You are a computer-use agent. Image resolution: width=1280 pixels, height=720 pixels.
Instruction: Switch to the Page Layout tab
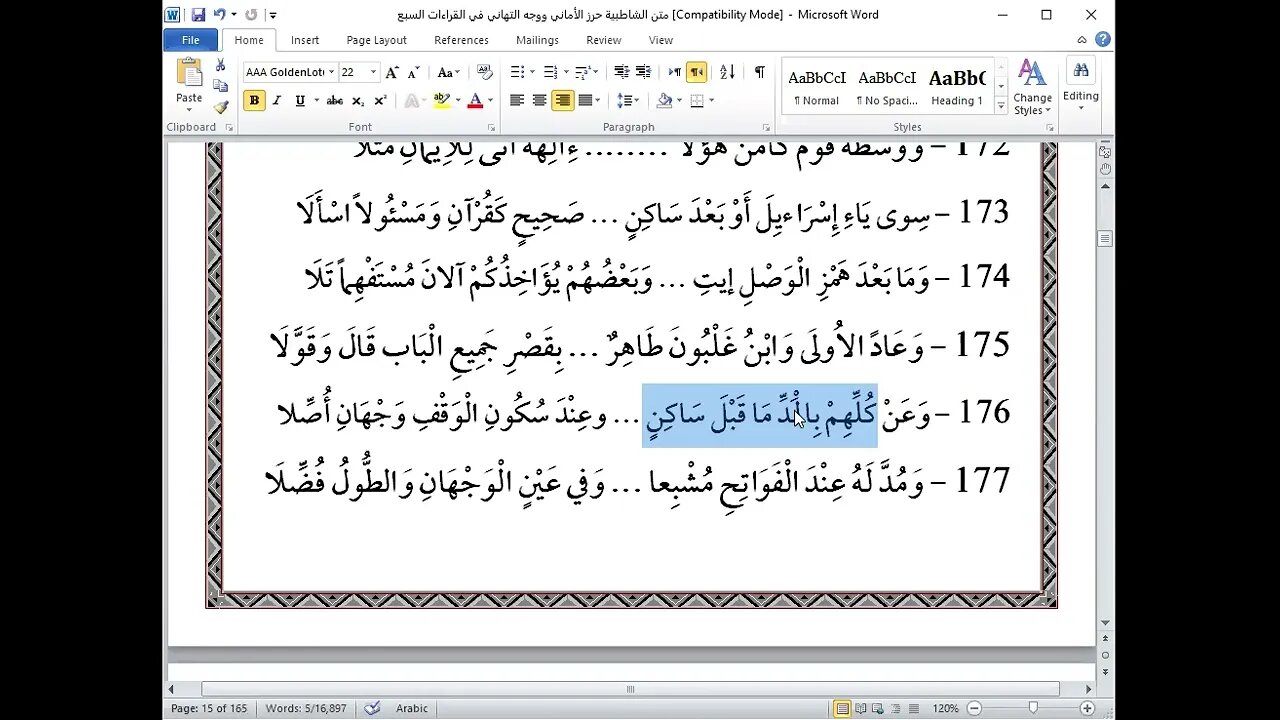coord(376,40)
